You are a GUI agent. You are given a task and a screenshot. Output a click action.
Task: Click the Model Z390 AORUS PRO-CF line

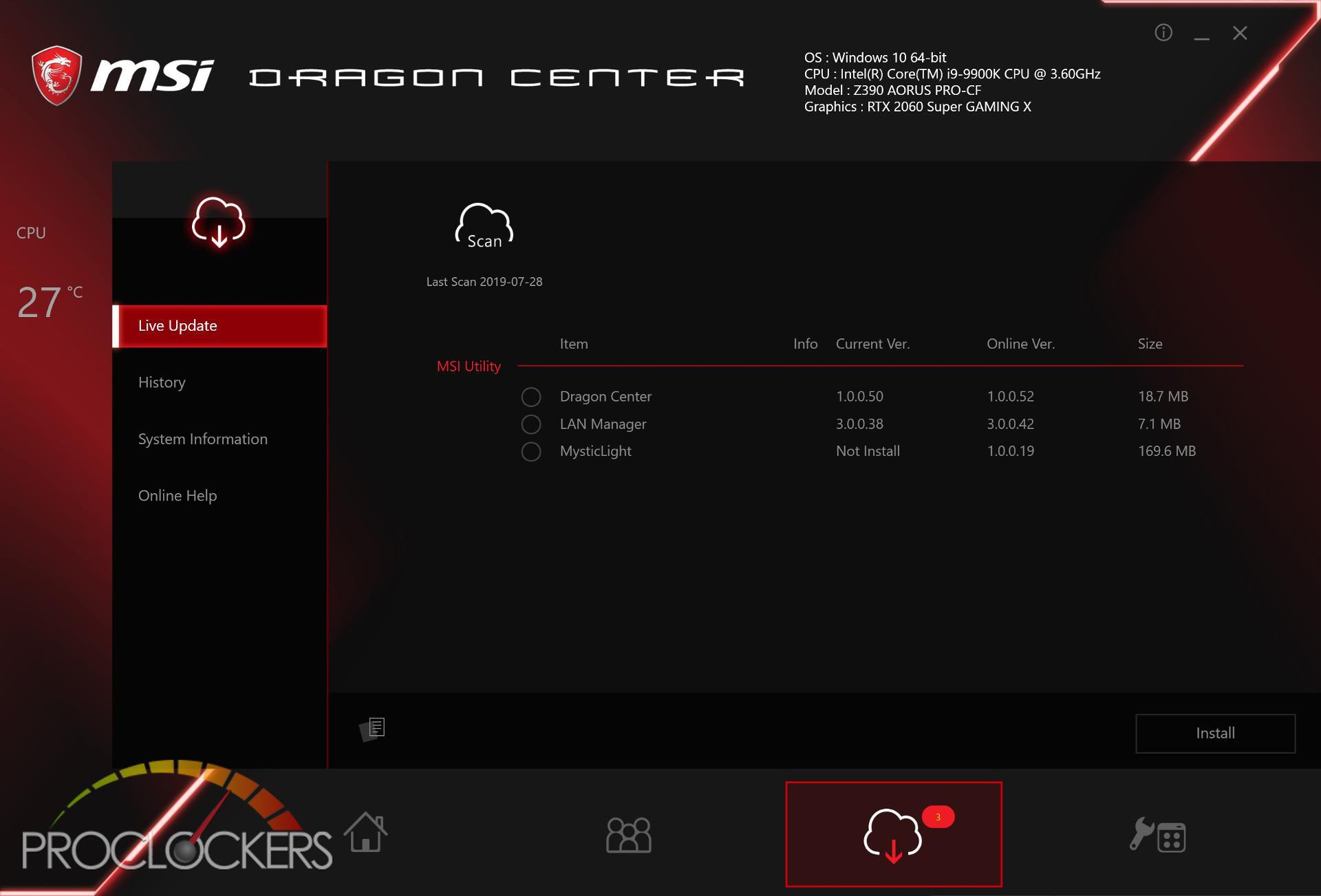(892, 90)
